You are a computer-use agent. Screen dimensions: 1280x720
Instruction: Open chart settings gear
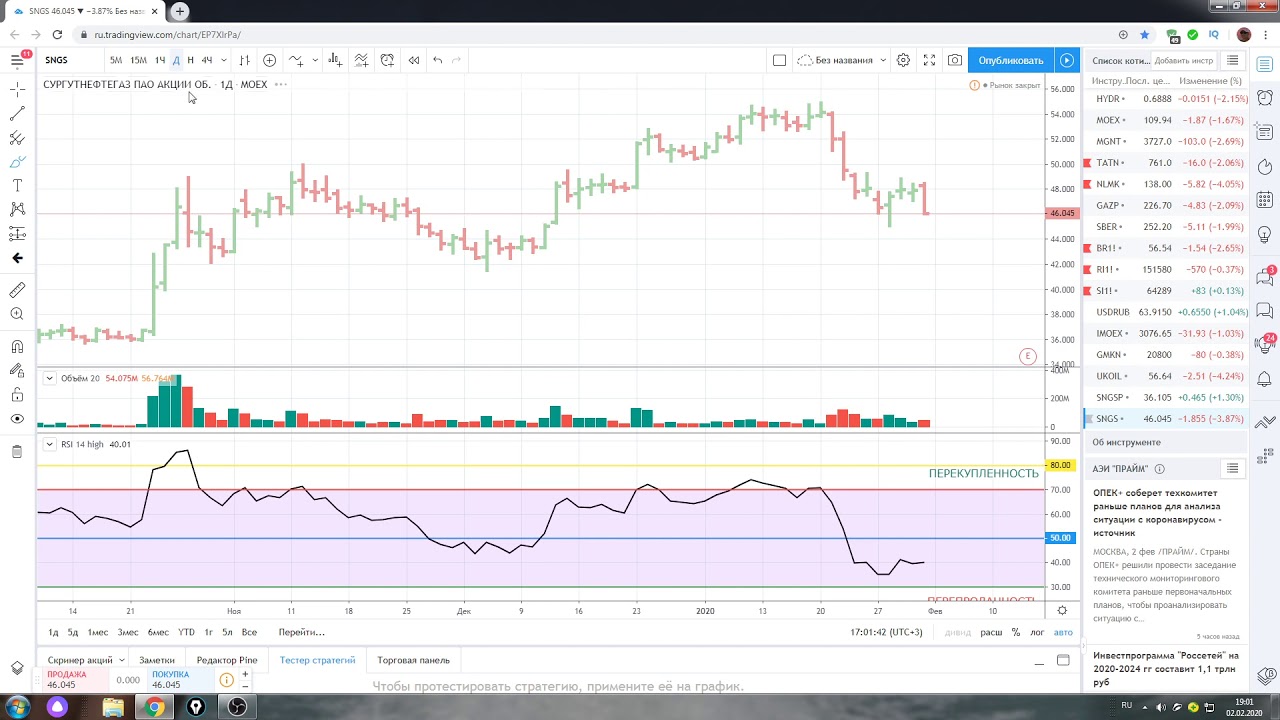[903, 60]
